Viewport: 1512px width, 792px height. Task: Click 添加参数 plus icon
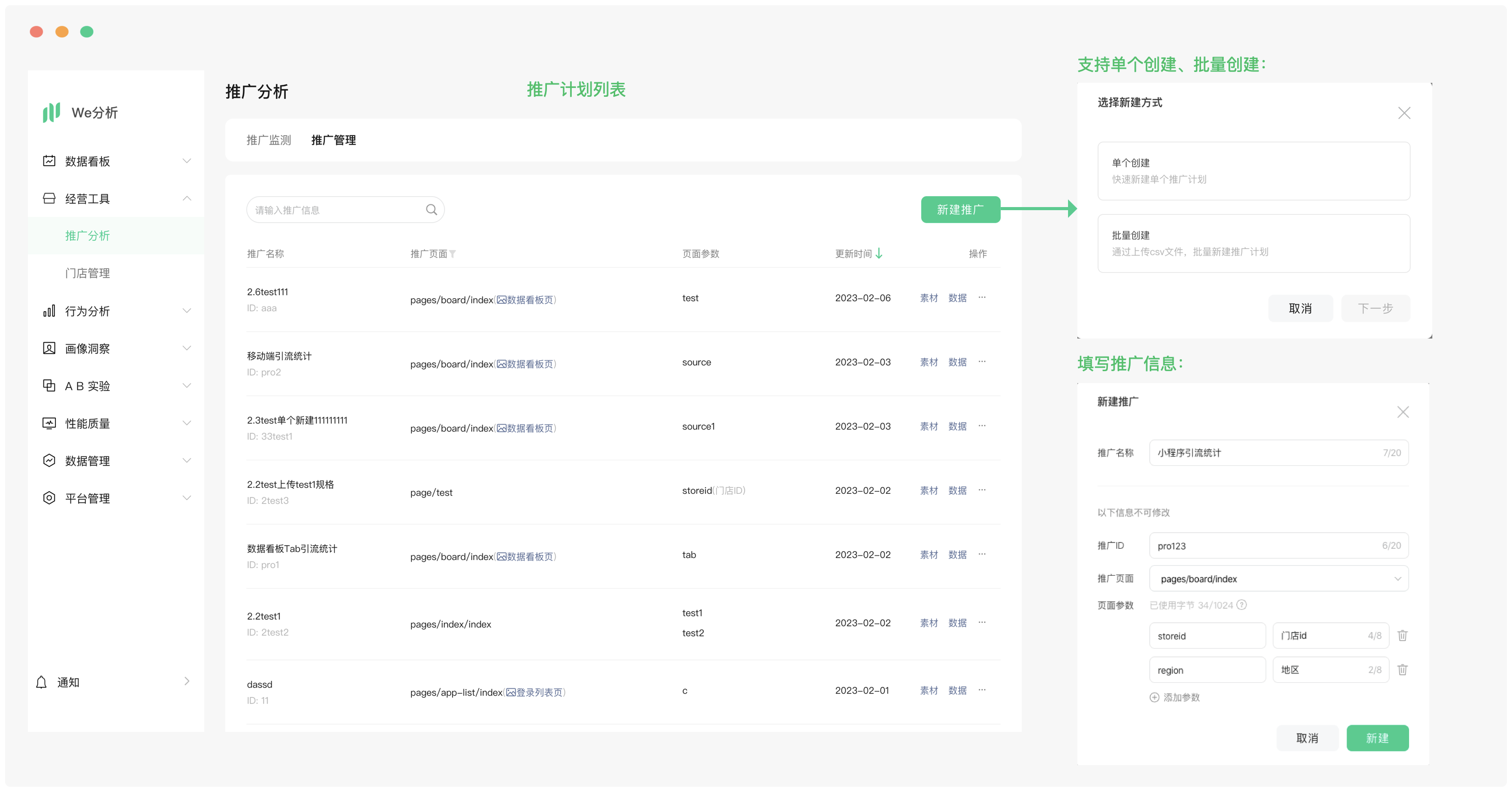point(1154,697)
